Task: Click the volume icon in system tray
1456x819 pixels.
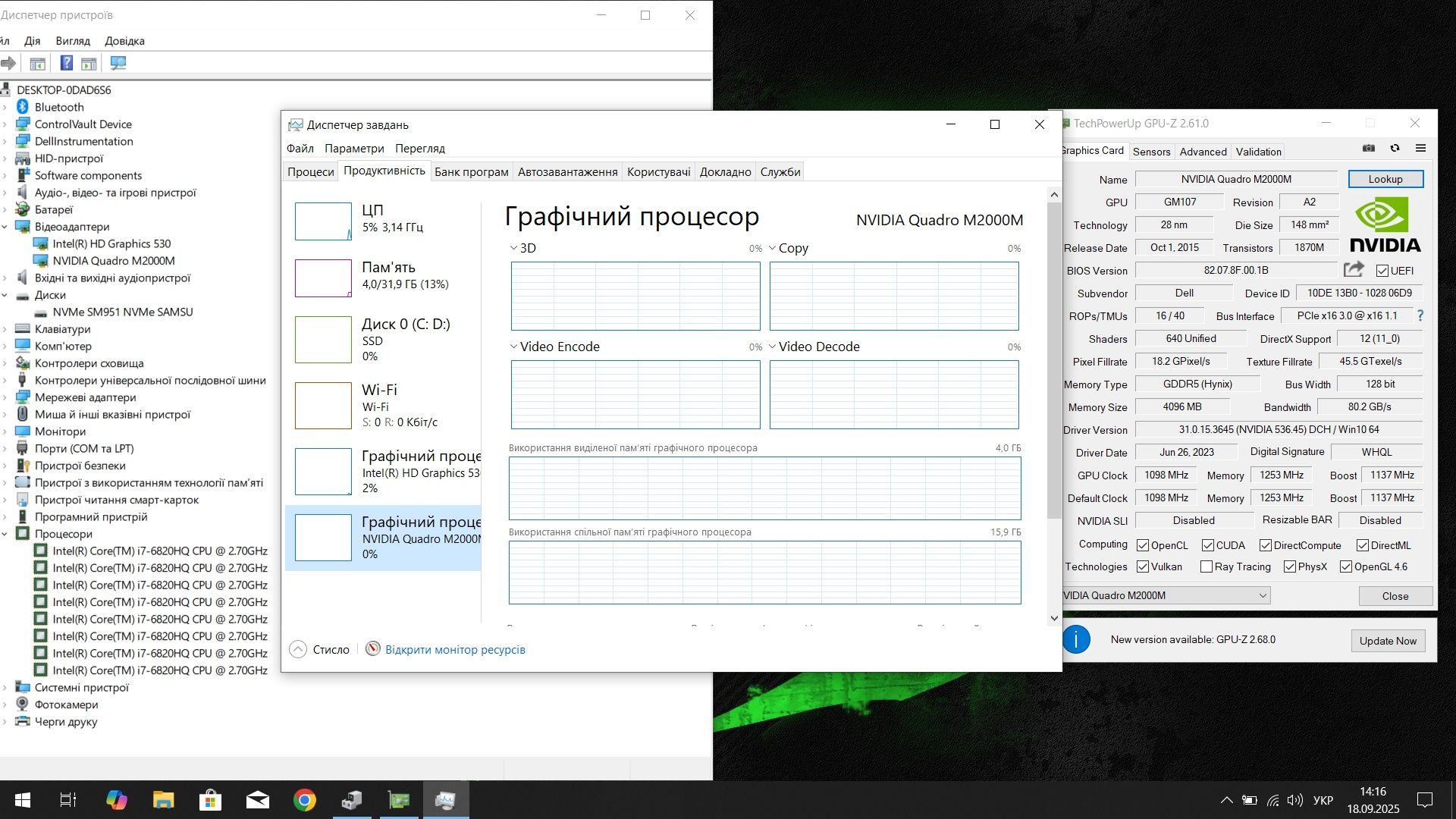Action: click(1295, 800)
